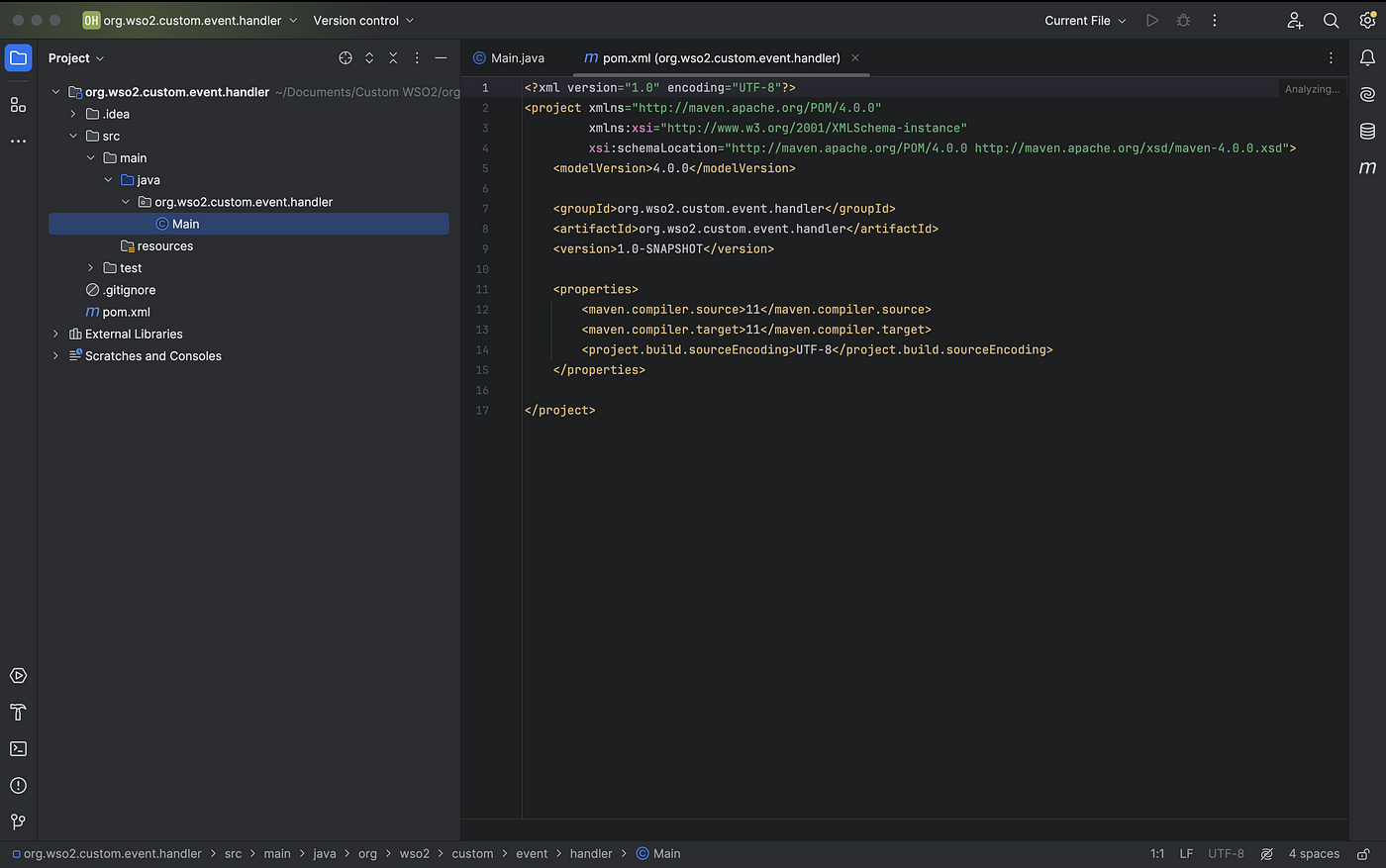Open project name dropdown in title bar
This screenshot has height=868, width=1386.
[191, 21]
